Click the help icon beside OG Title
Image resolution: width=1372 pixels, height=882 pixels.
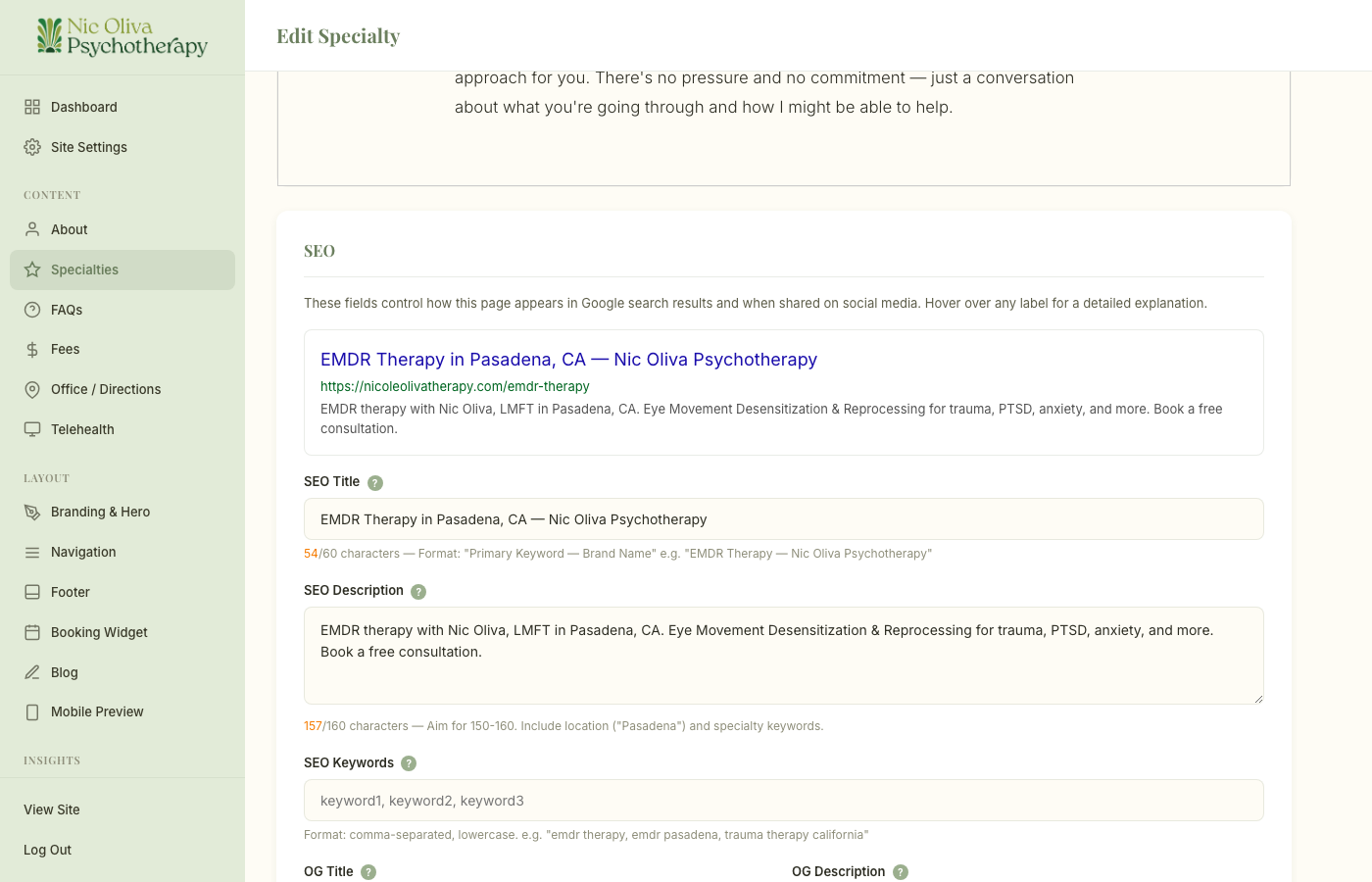(368, 872)
